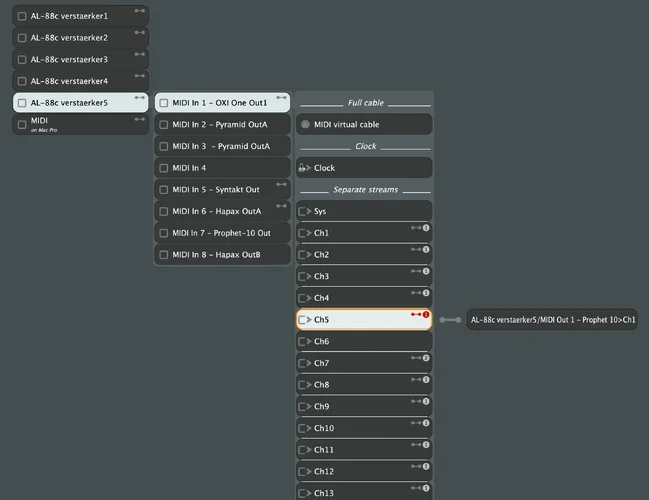This screenshot has width=649, height=500.
Task: Click the link icon on MIDI In 5 - Syntakt Out
Action: click(281, 184)
